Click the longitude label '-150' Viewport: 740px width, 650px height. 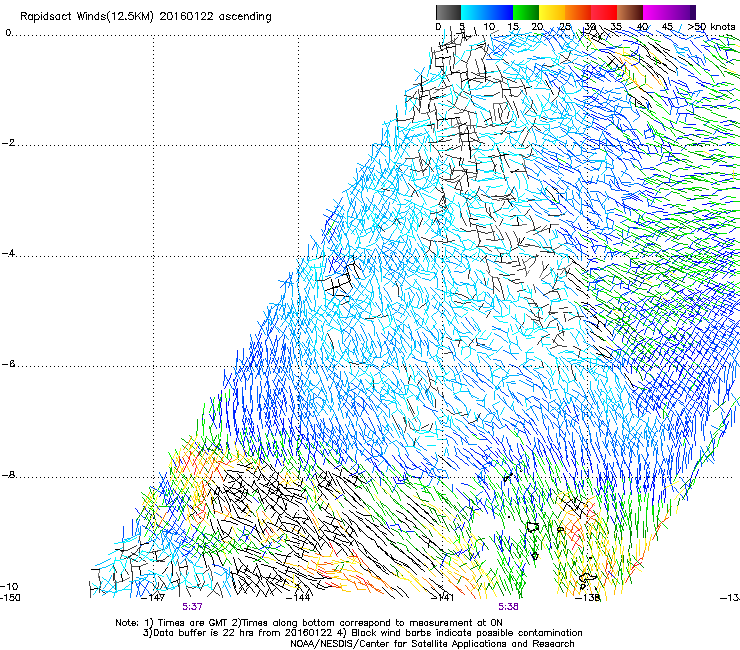pos(10,598)
